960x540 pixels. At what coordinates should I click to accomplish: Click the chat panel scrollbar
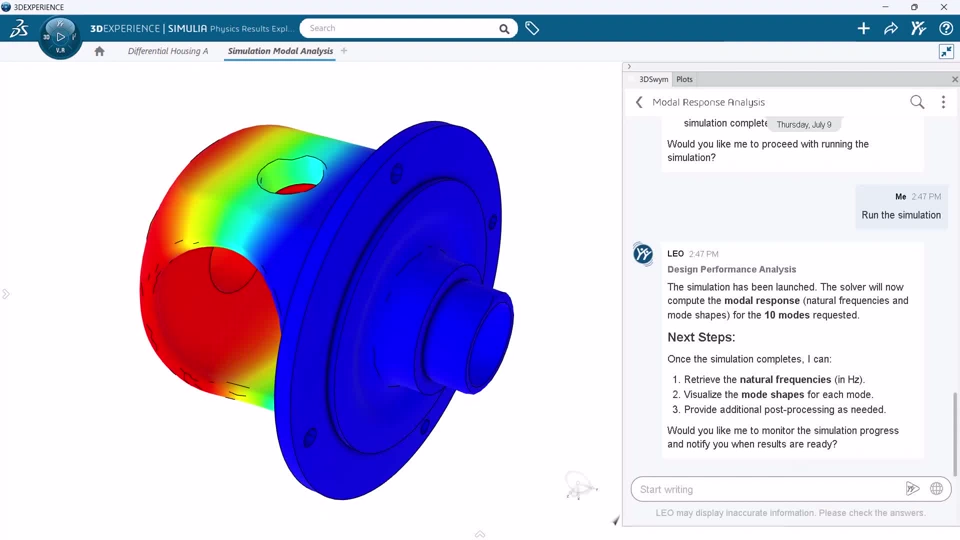pos(954,433)
